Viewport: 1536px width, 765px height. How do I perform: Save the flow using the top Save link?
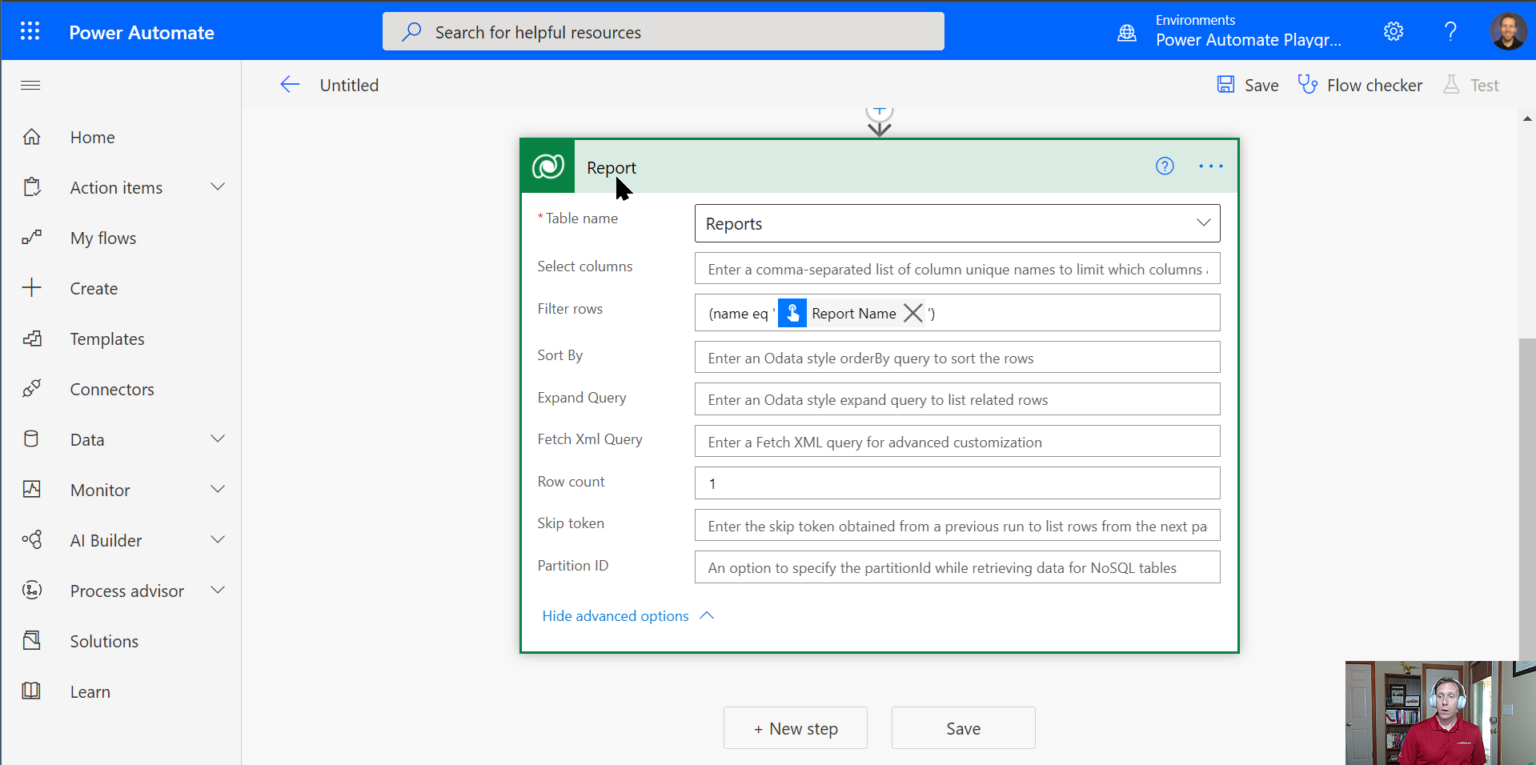pos(1247,85)
